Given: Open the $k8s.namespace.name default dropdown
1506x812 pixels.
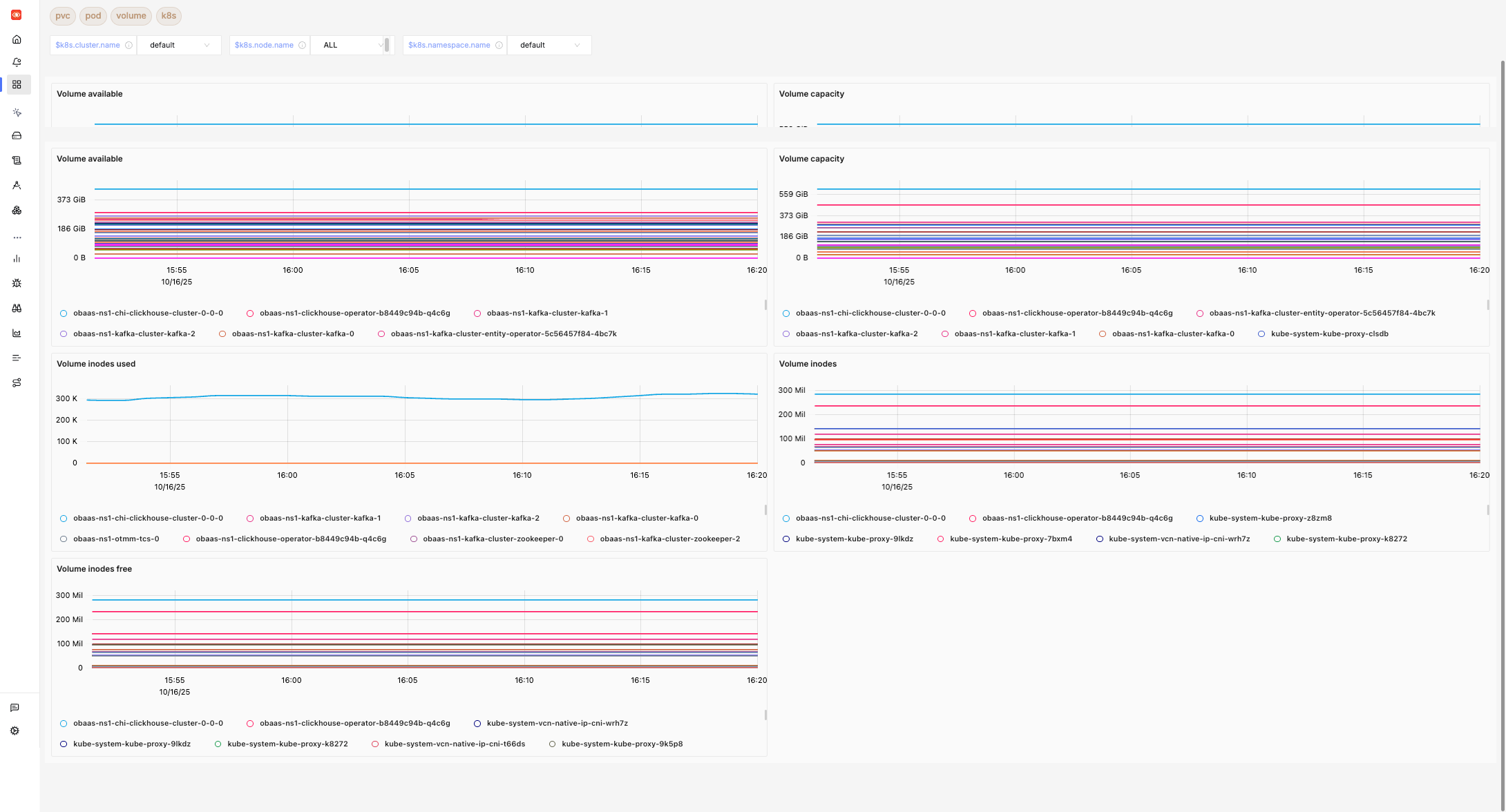Looking at the screenshot, I should [x=549, y=45].
